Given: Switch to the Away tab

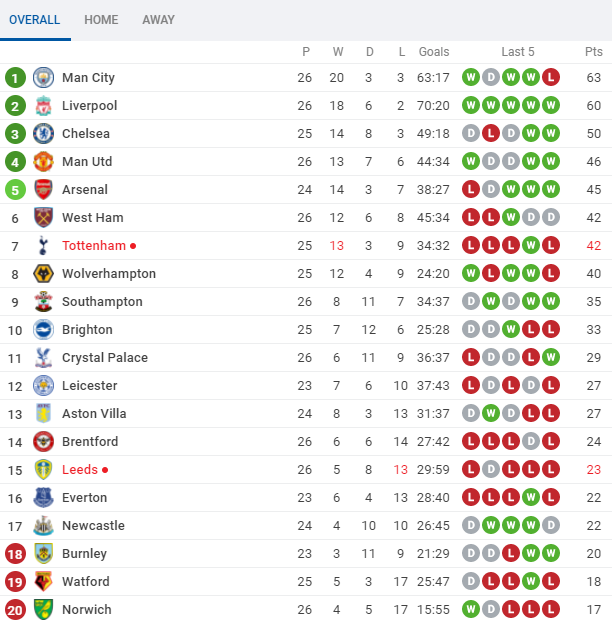Looking at the screenshot, I should [x=158, y=20].
